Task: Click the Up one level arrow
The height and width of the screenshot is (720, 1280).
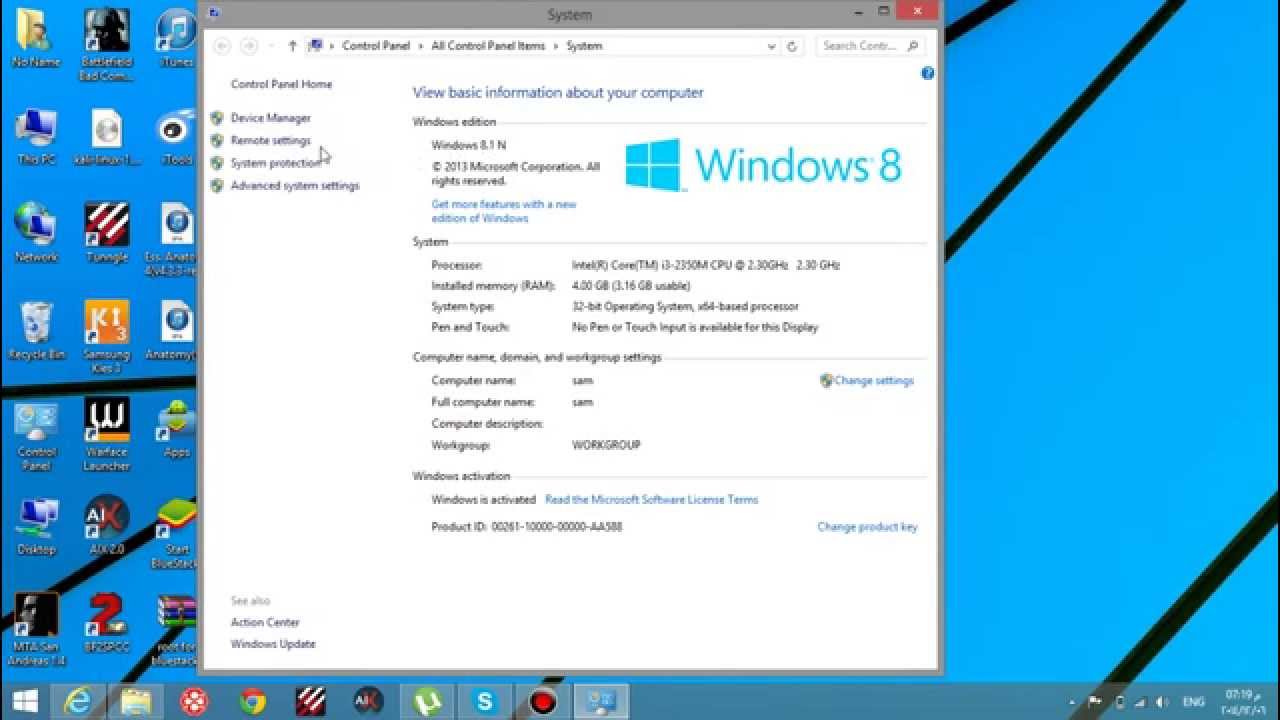Action: point(292,46)
